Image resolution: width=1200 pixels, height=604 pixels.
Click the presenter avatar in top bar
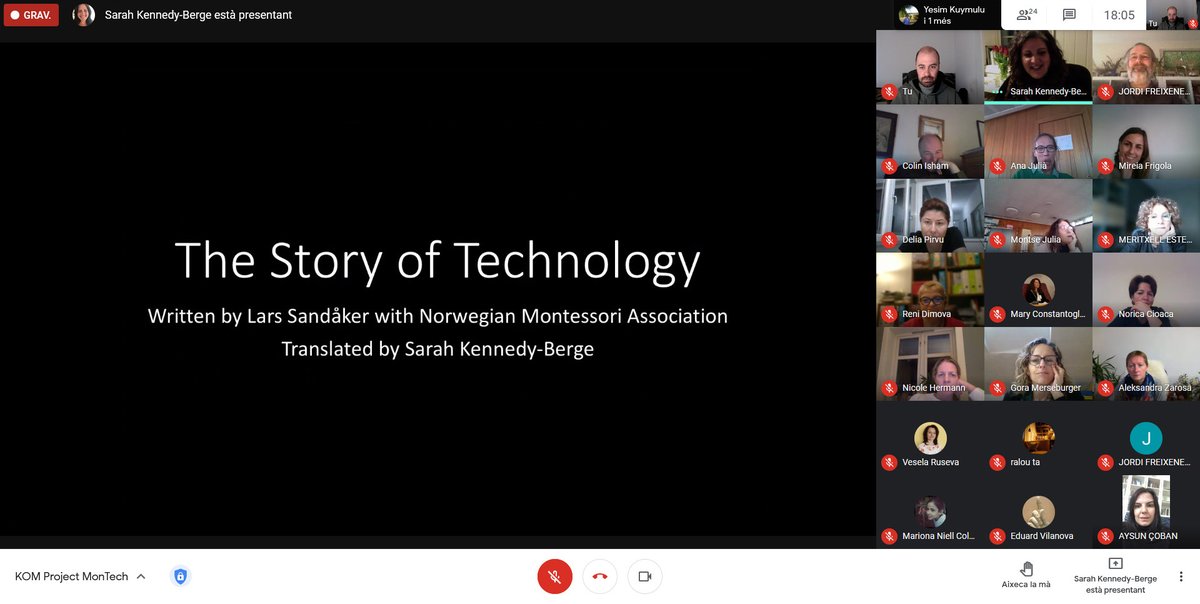83,15
